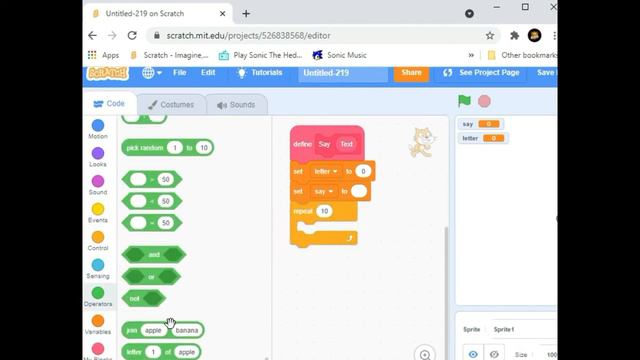This screenshot has width=640, height=360.
Task: Select the Control blocks category
Action: click(98, 241)
